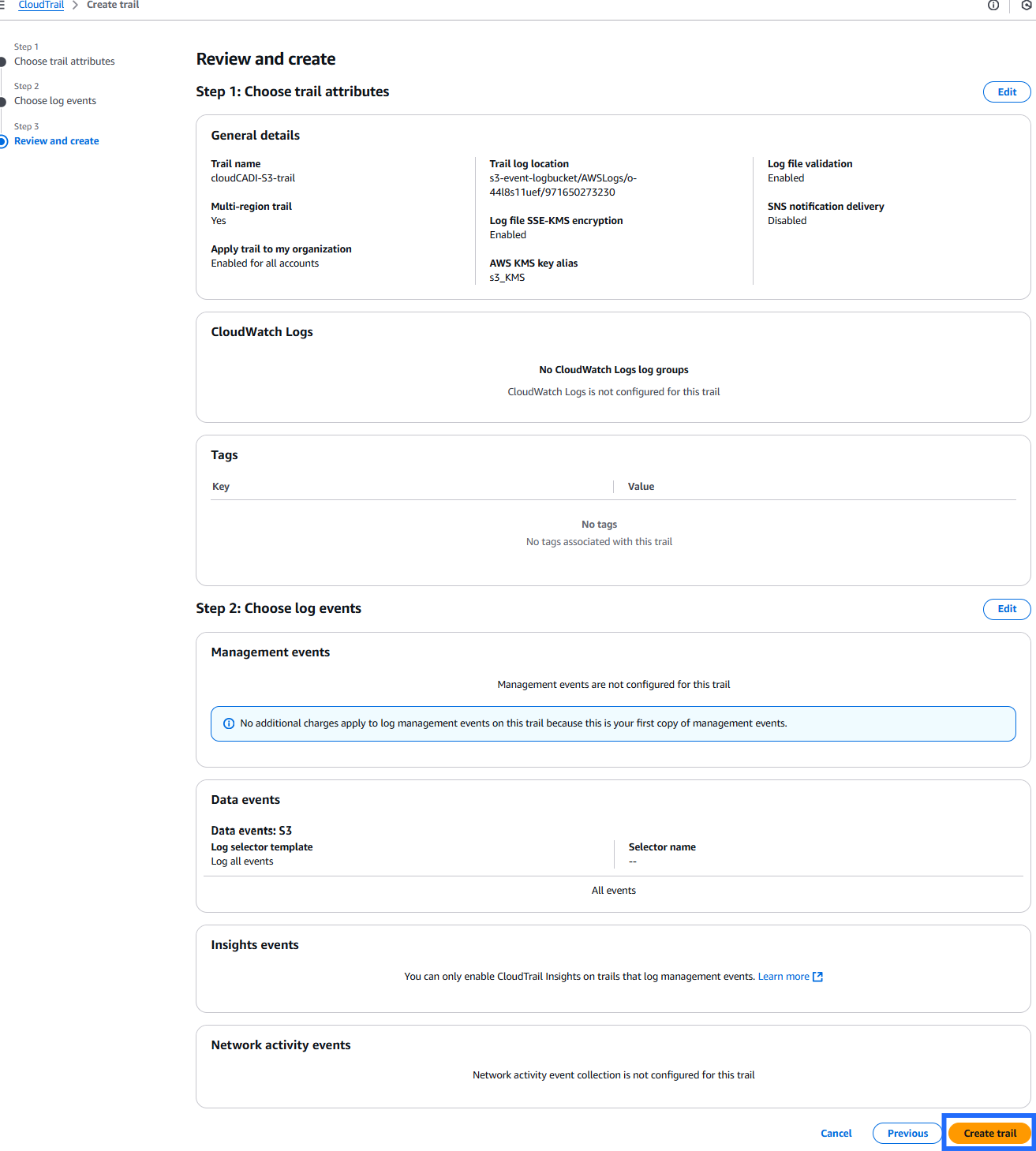The image size is (1036, 1151).
Task: Click the Create trail breadcrumb text
Action: (113, 6)
